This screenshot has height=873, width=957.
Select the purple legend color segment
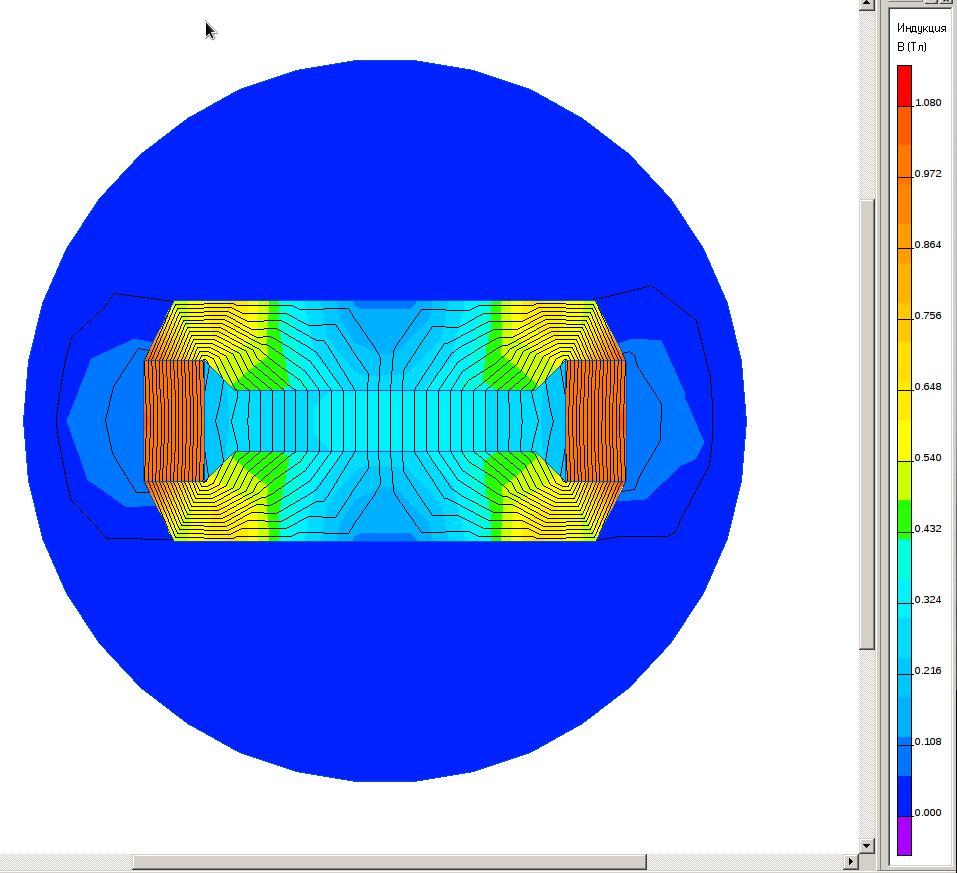click(904, 836)
